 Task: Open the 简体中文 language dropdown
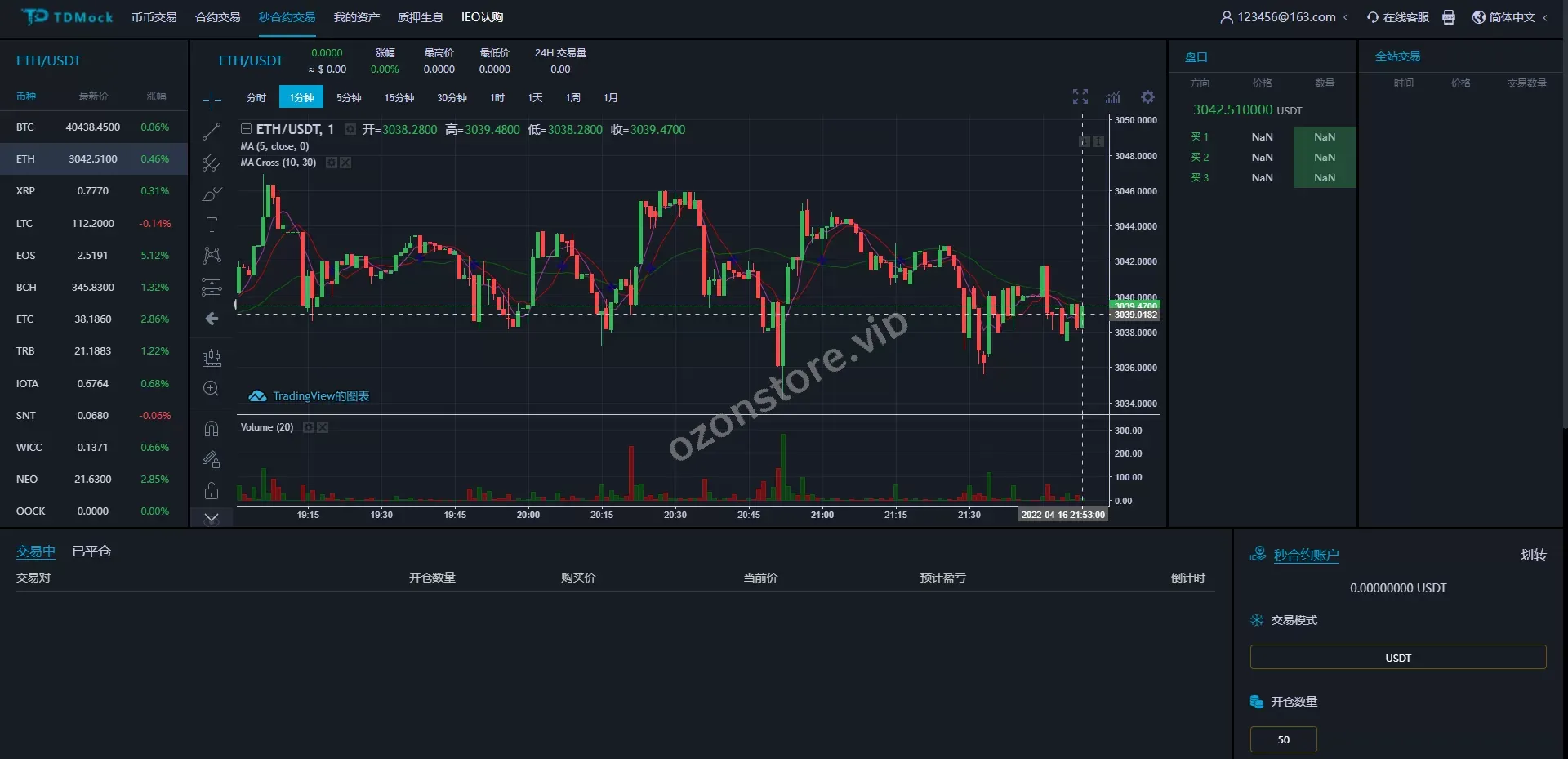pyautogui.click(x=1510, y=17)
